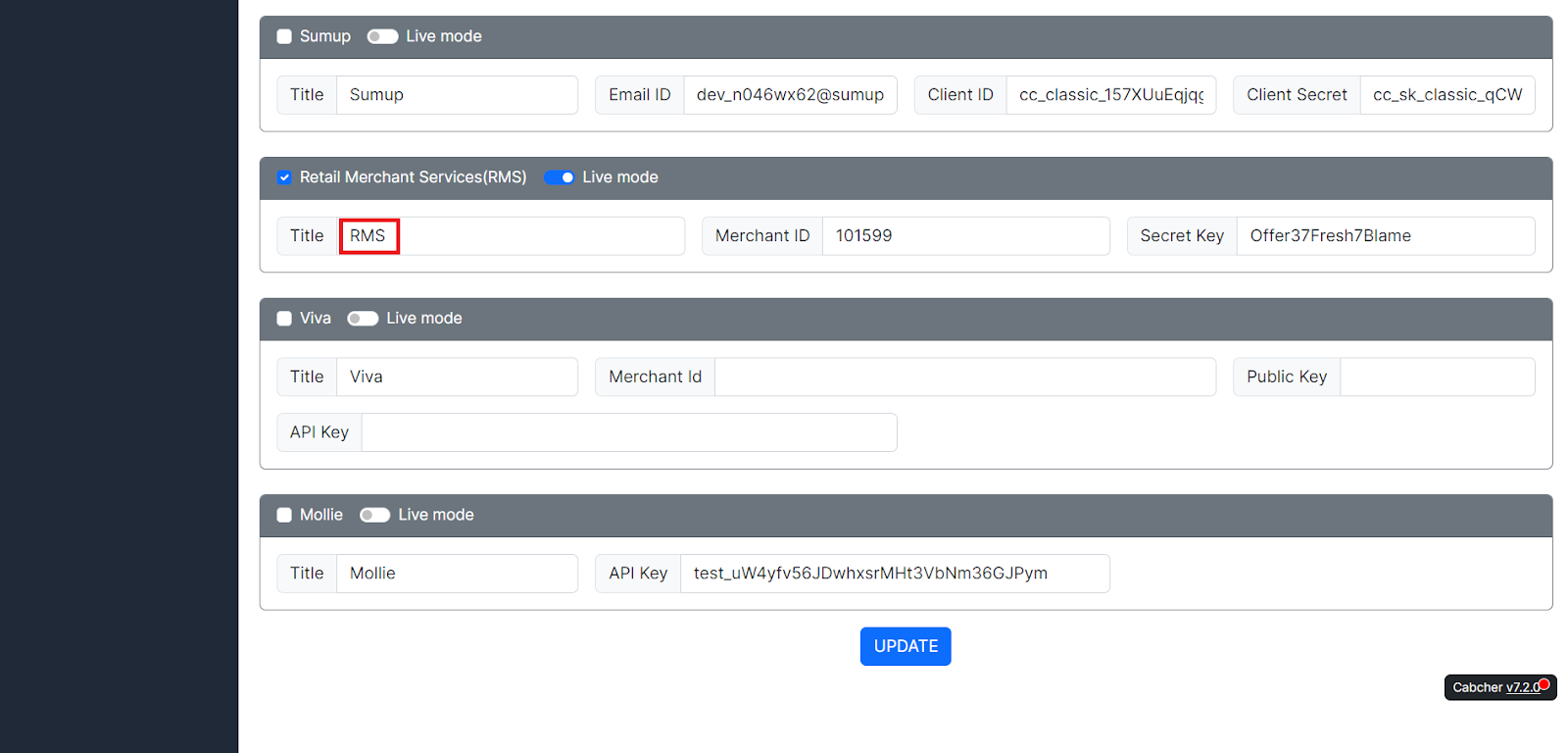
Task: Enable the Viva gateway checkbox
Action: pos(284,319)
